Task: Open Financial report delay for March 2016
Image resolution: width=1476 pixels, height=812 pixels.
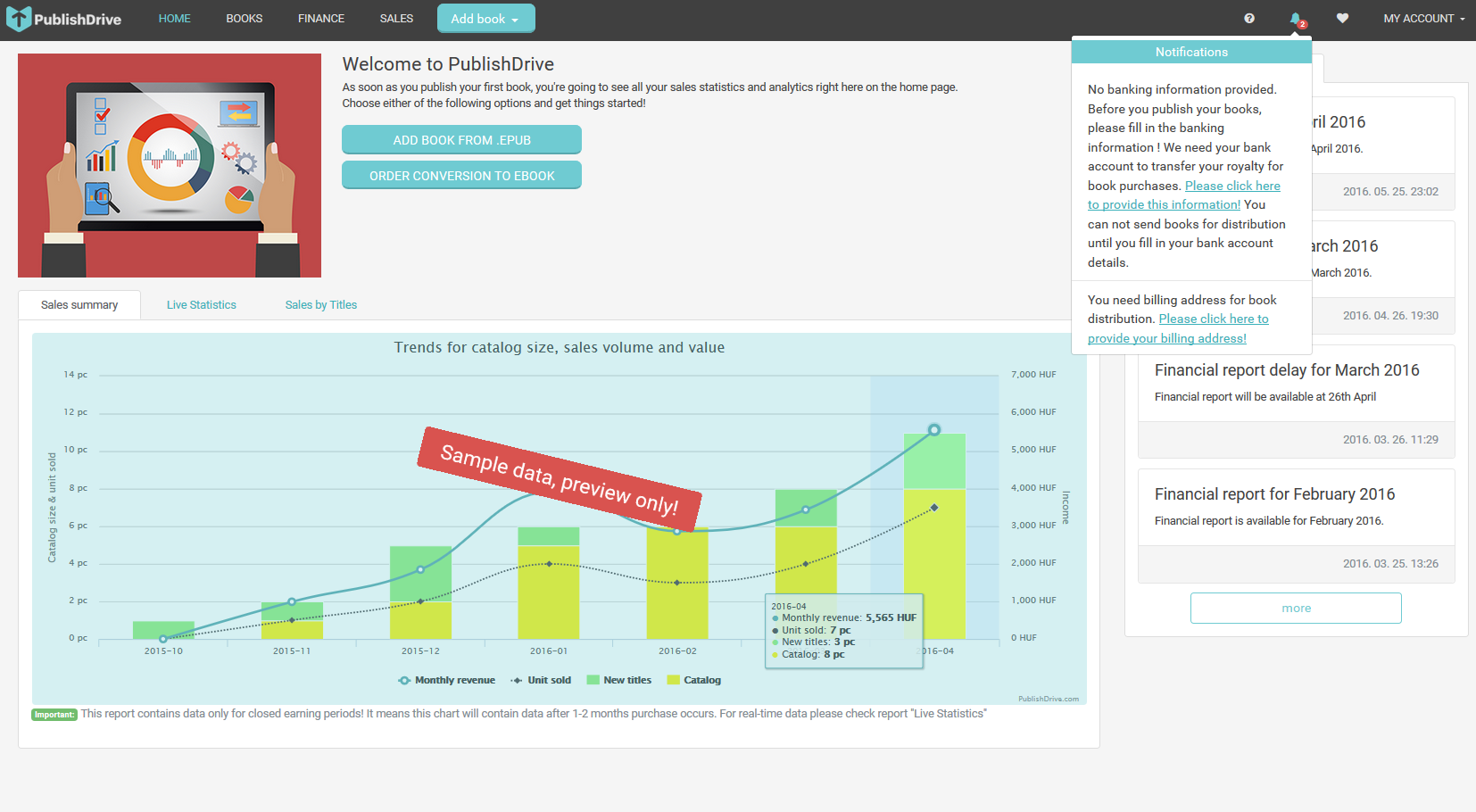Action: coord(1287,370)
